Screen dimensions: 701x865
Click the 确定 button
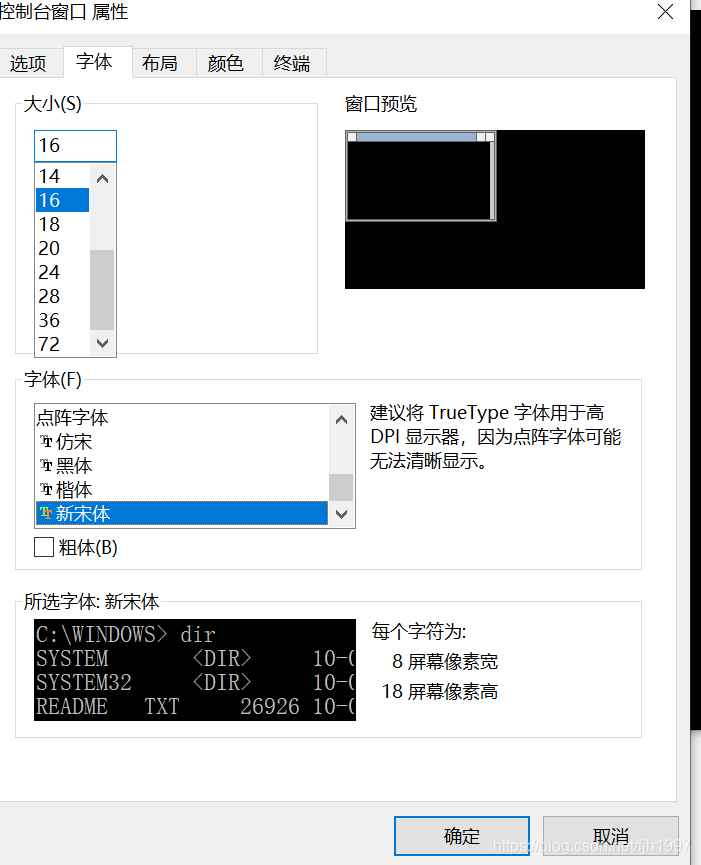click(462, 836)
